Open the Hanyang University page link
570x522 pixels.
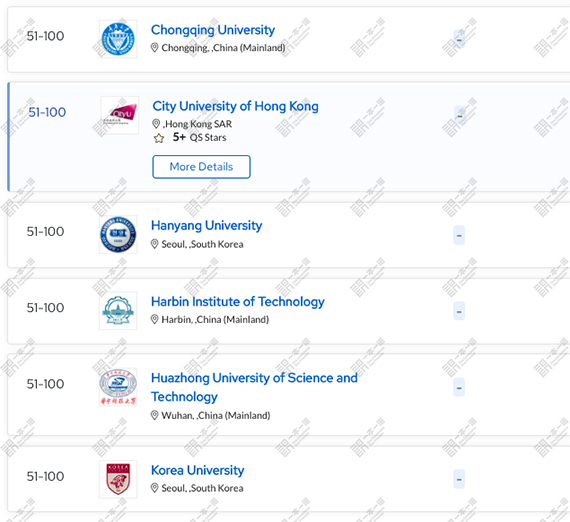(206, 225)
